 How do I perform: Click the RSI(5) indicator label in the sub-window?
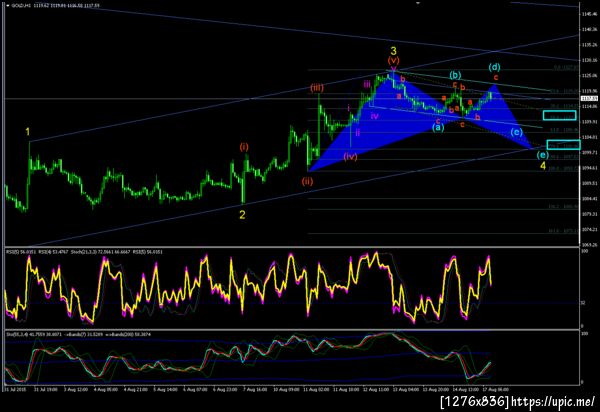click(x=19, y=252)
